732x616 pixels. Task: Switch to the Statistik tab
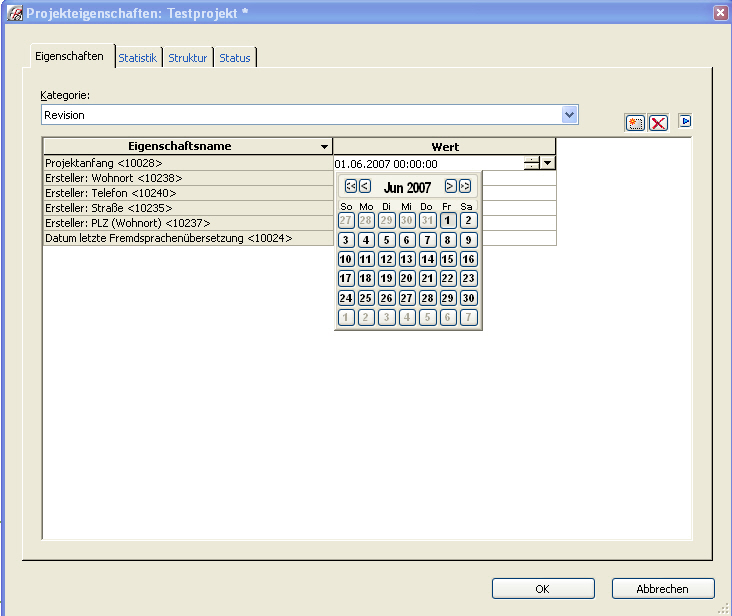tap(137, 58)
